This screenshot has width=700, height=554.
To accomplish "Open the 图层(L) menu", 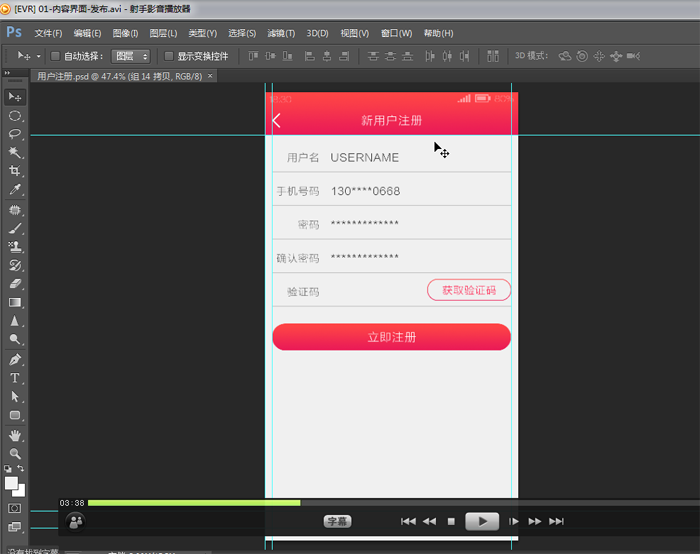I will point(163,33).
